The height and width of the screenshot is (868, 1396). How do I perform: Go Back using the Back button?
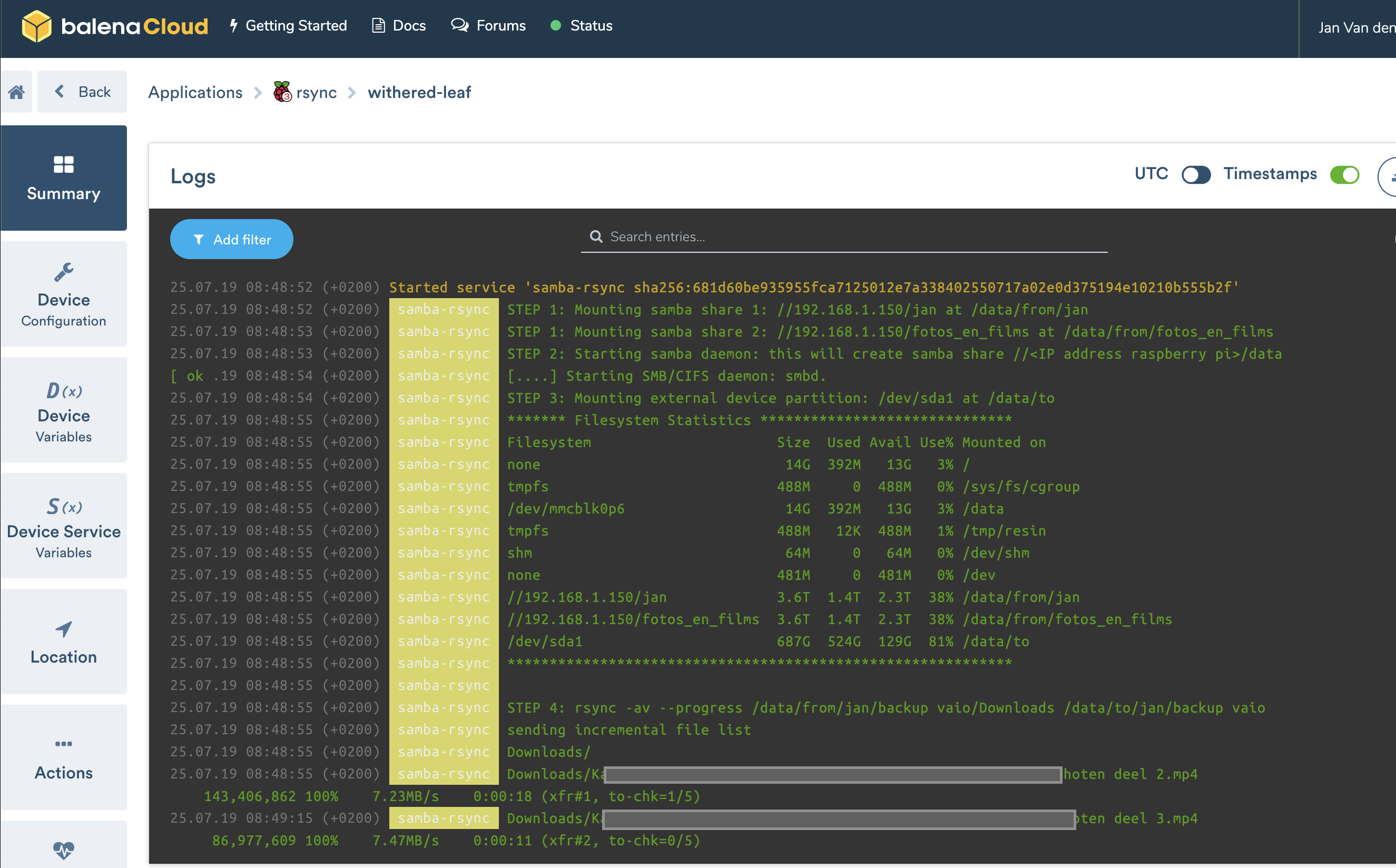pos(82,92)
